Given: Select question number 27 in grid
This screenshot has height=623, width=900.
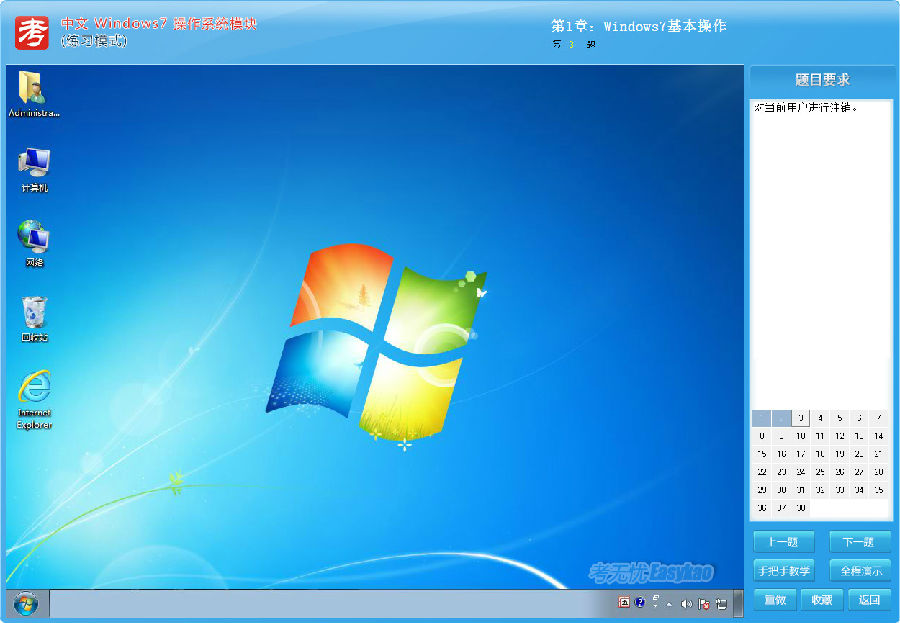Looking at the screenshot, I should (859, 472).
